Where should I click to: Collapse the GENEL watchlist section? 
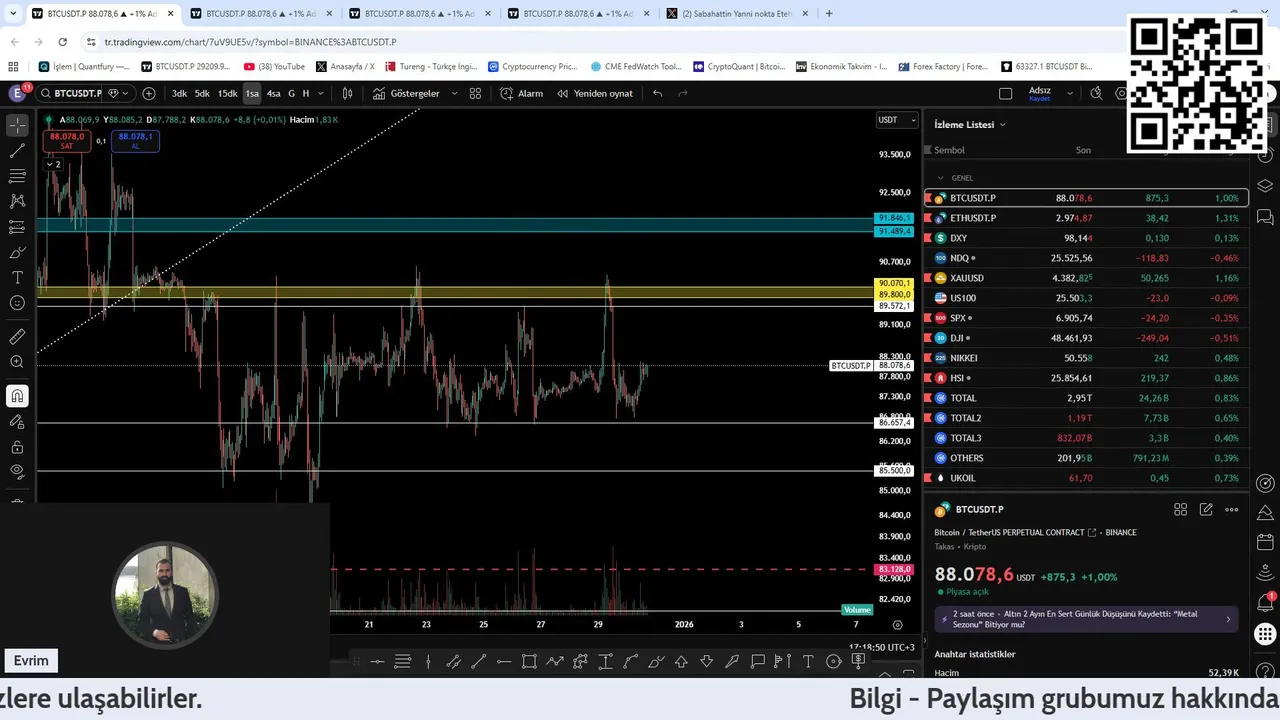click(x=940, y=178)
